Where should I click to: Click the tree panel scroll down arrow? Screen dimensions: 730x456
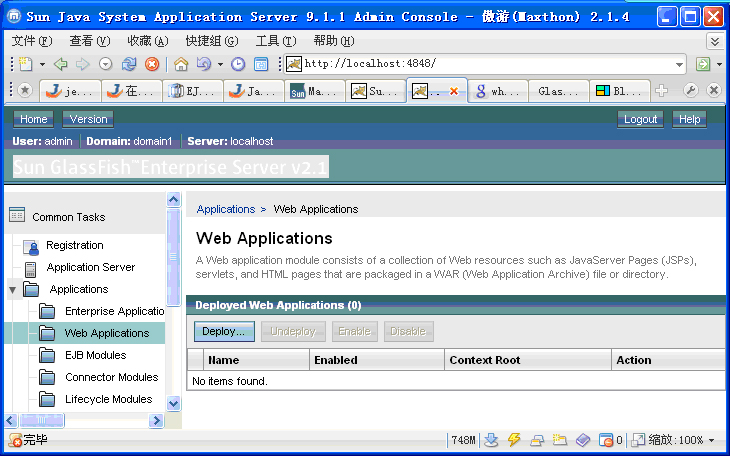[x=173, y=404]
